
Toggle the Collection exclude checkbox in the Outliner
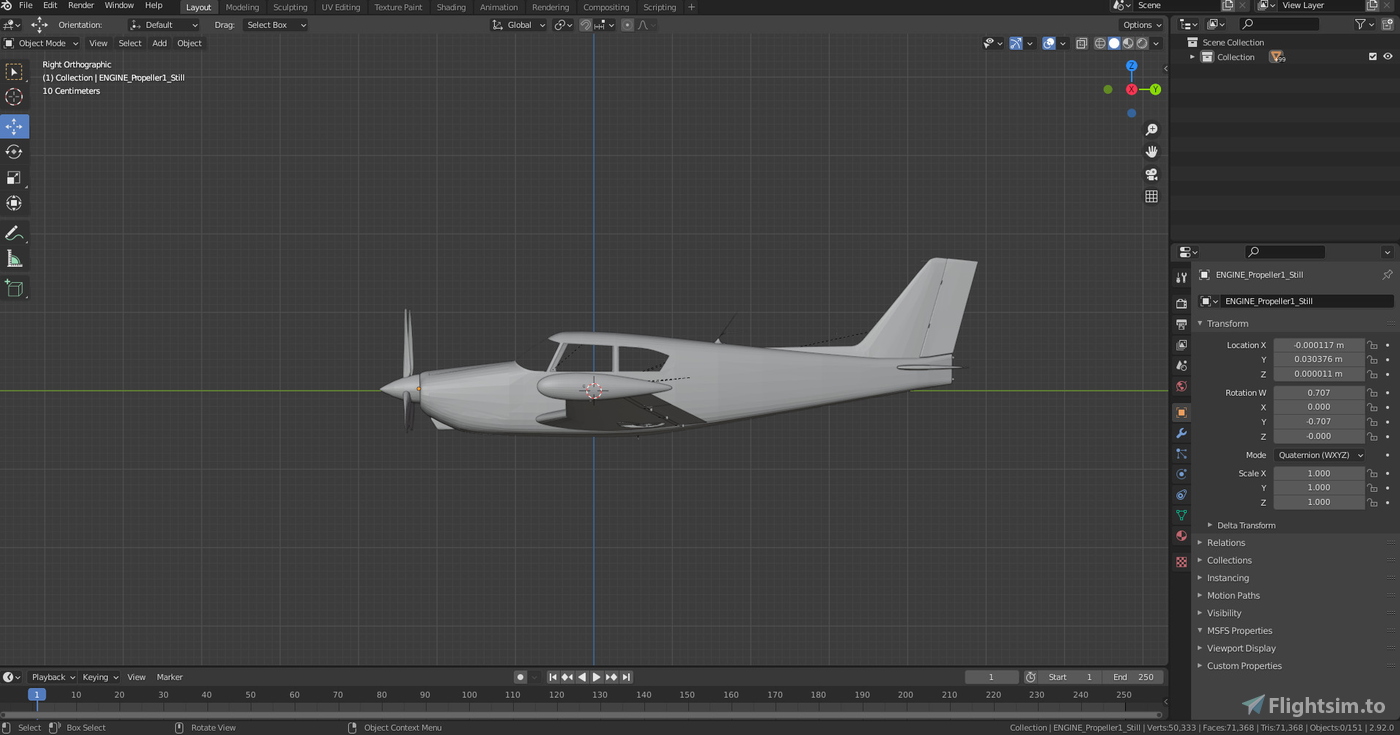[1372, 57]
